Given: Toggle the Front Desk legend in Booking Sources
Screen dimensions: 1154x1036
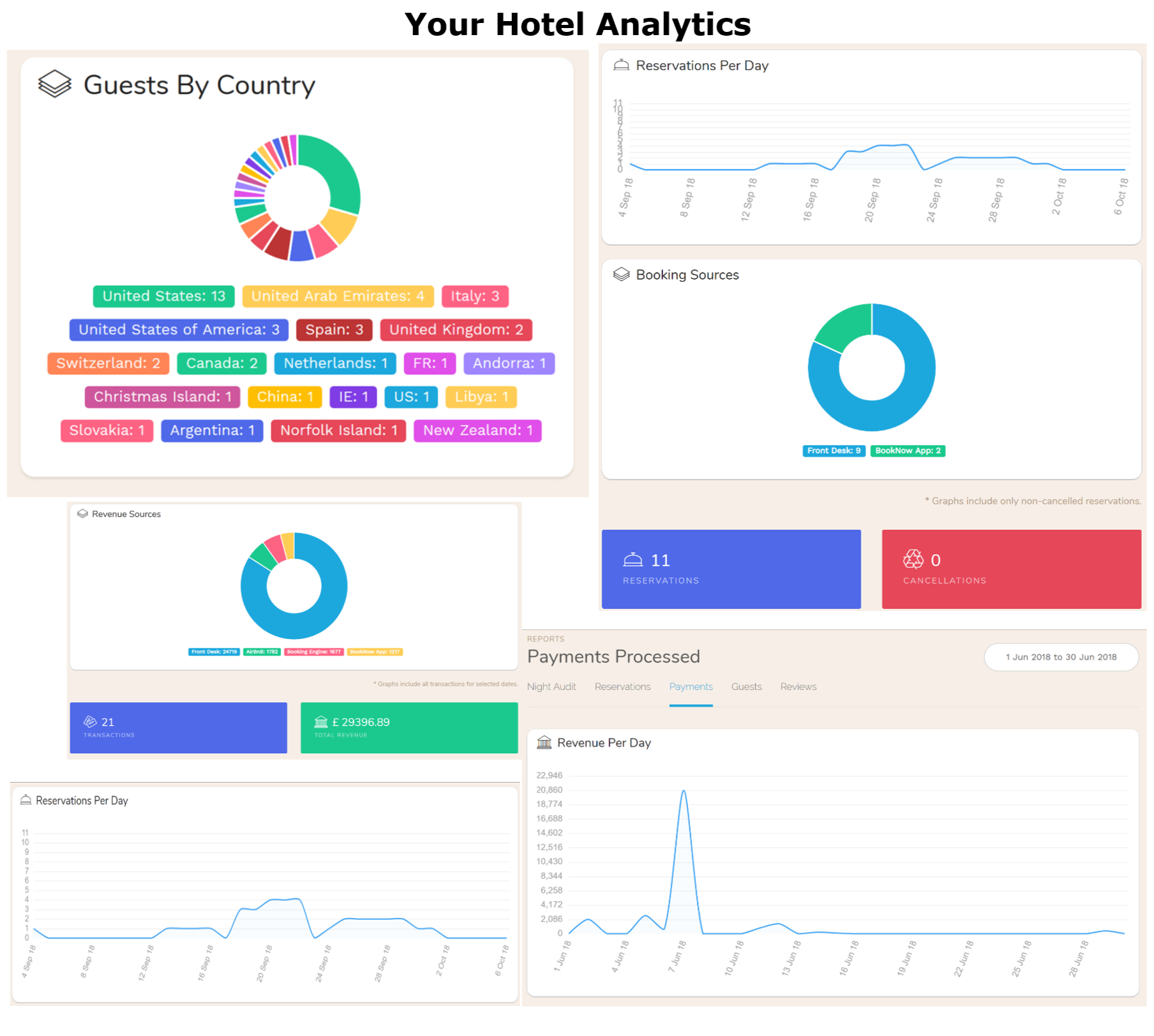Looking at the screenshot, I should pyautogui.click(x=834, y=451).
